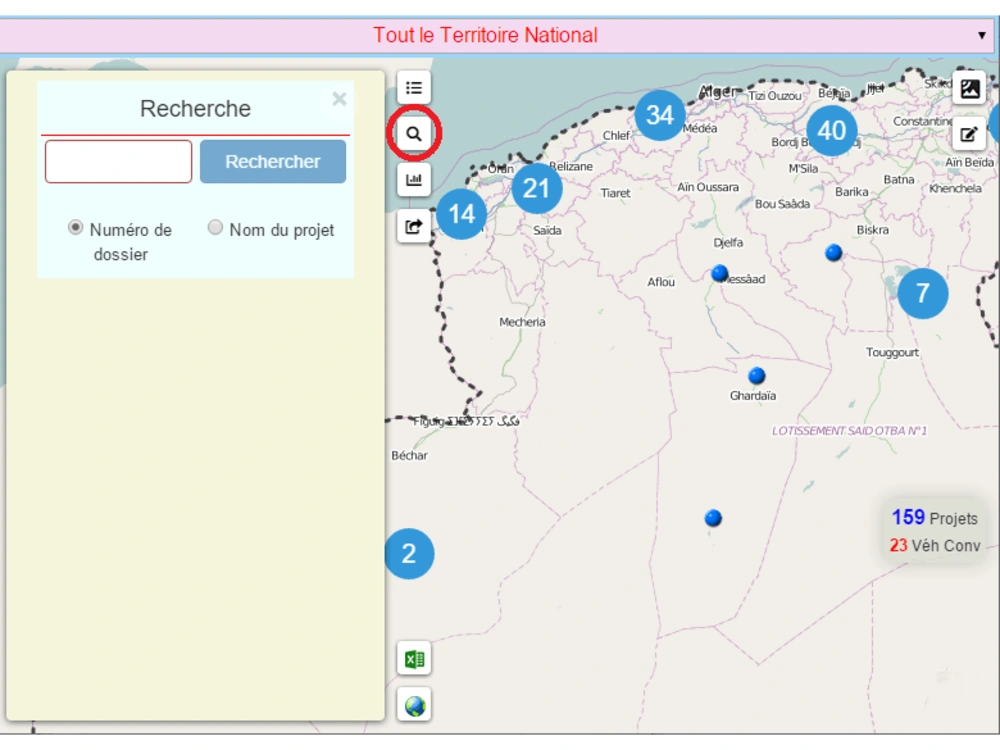Click the Béchar map label
Screen dimensions: 1000x750
pyautogui.click(x=409, y=455)
